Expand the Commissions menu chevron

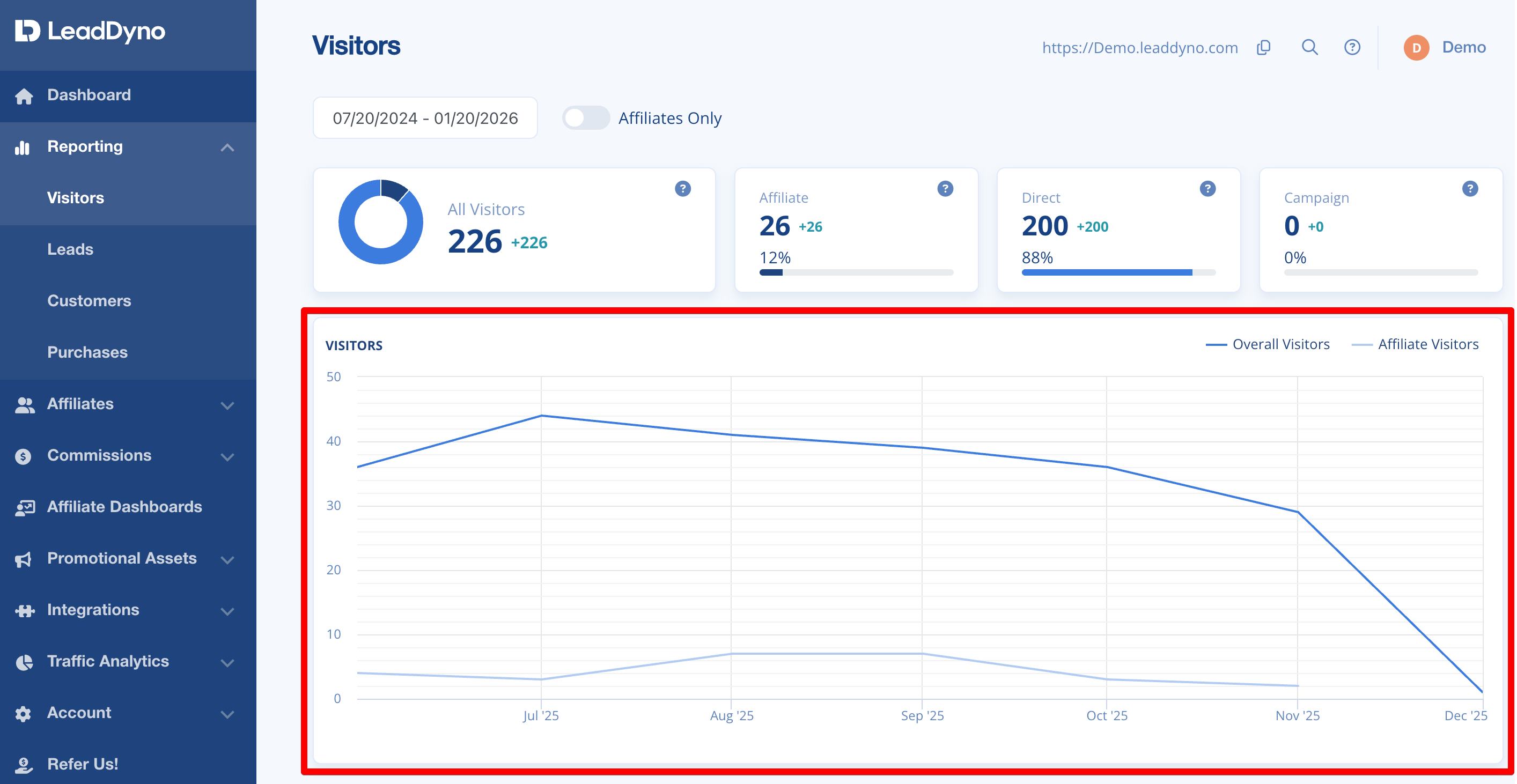[227, 457]
